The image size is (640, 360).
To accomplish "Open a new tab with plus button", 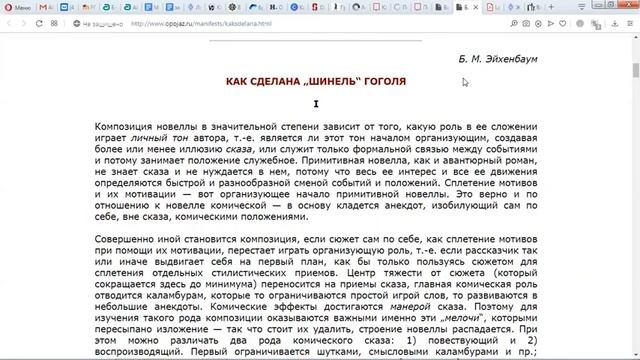I will pos(551,7).
